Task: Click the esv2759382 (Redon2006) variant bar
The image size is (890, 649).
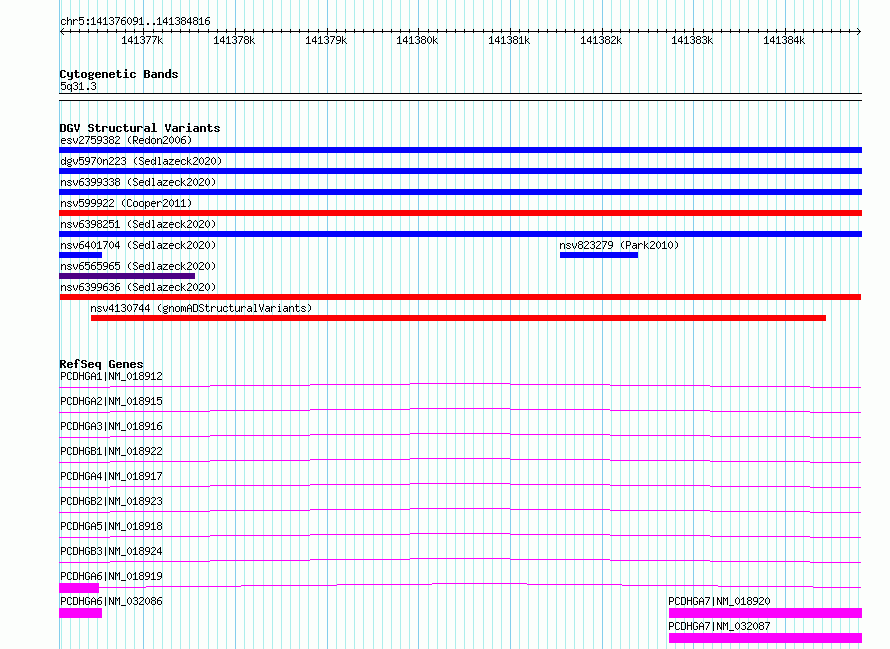Action: [x=460, y=150]
